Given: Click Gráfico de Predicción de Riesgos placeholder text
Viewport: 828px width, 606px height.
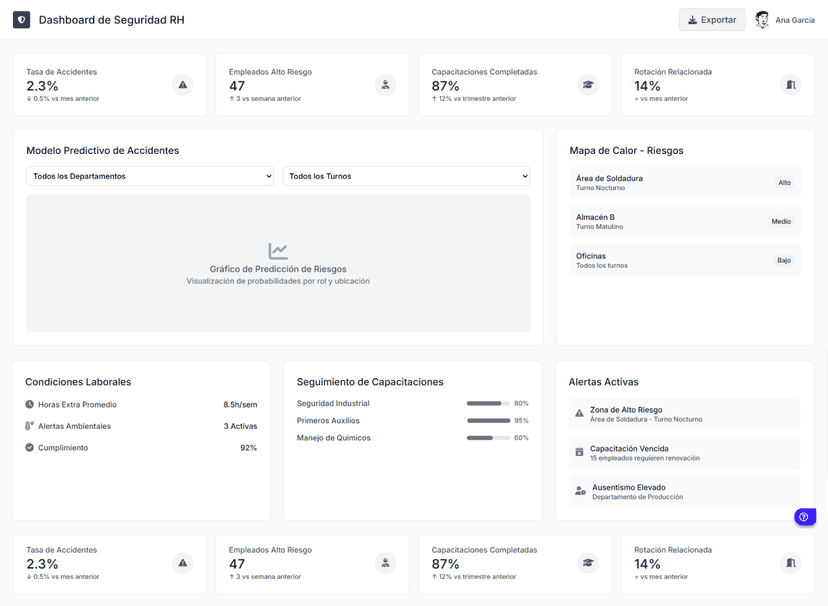Looking at the screenshot, I should [x=278, y=269].
